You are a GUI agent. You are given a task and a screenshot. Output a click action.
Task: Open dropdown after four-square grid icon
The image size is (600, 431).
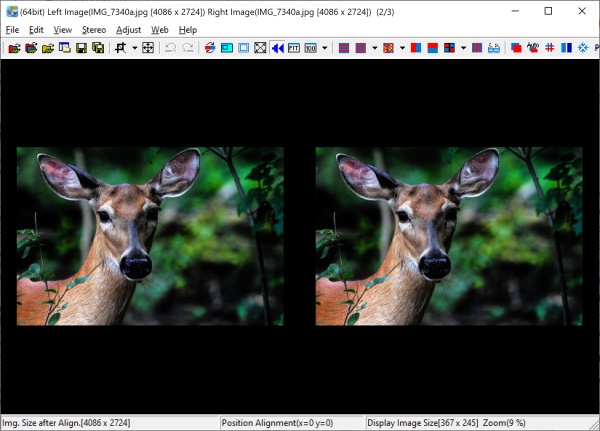tap(463, 48)
